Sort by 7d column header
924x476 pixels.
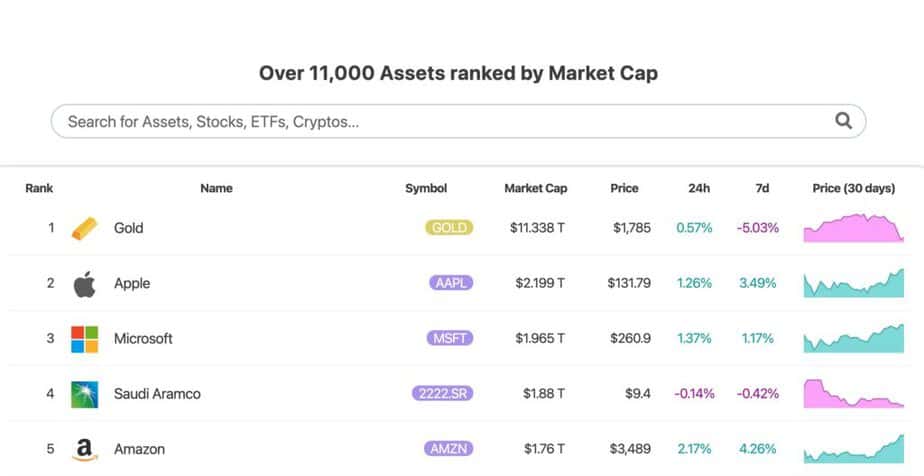pyautogui.click(x=762, y=189)
